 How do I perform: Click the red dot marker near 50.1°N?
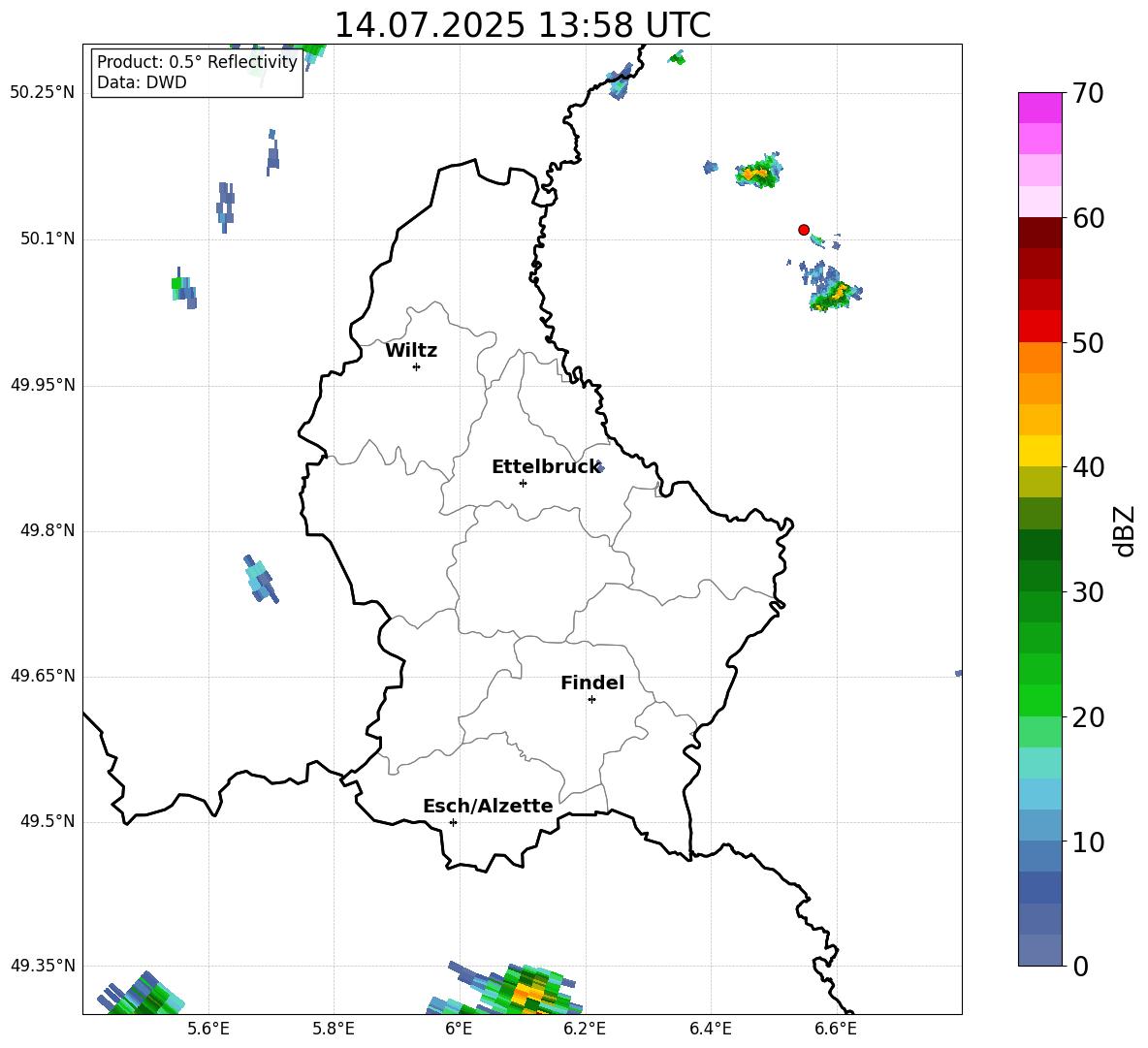pos(803,230)
